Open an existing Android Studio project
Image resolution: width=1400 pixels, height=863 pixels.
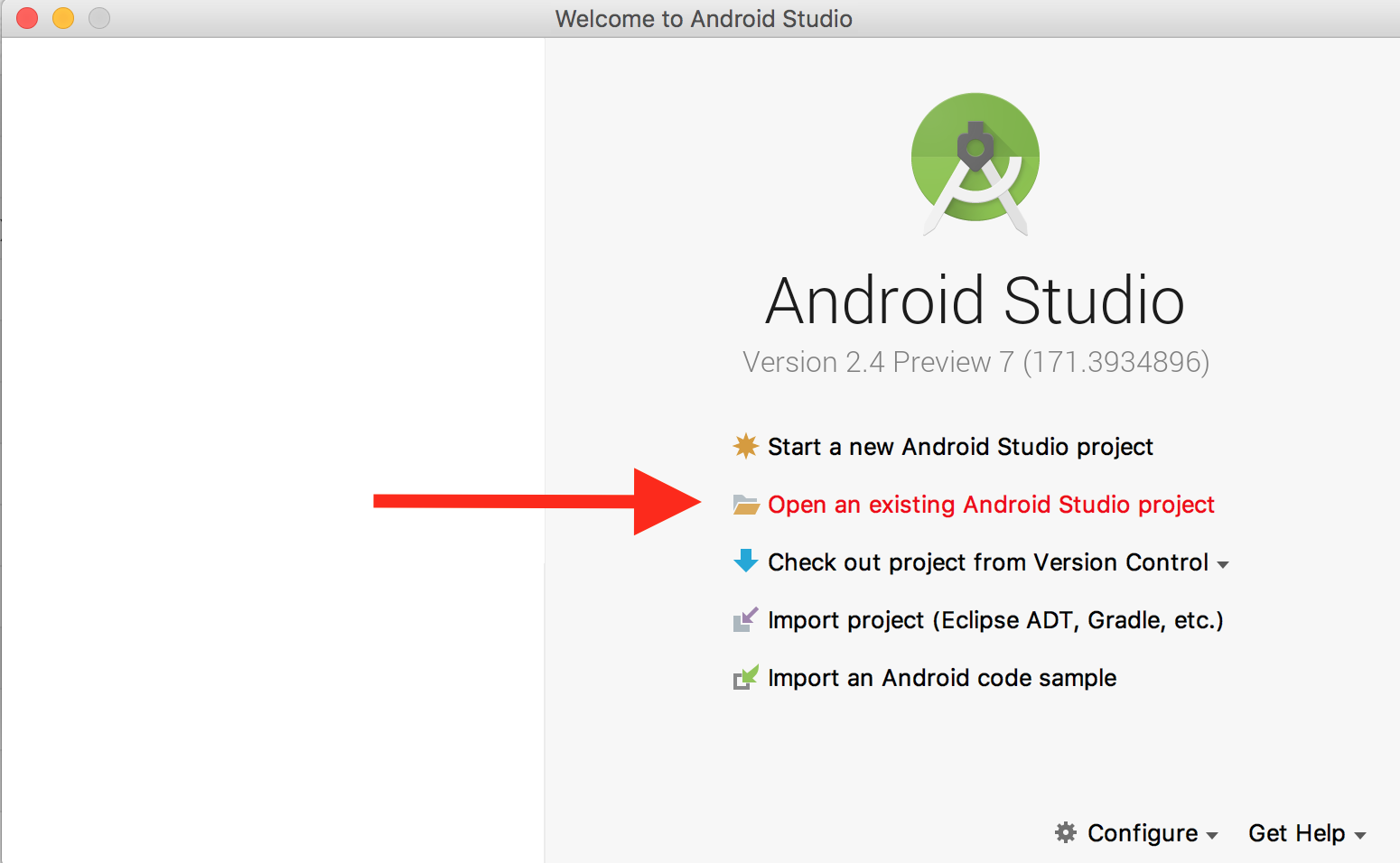[x=990, y=505]
